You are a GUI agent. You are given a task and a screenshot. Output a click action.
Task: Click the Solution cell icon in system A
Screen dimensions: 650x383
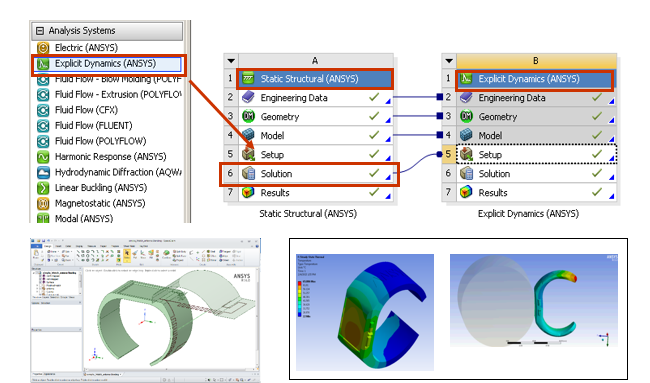tap(248, 173)
